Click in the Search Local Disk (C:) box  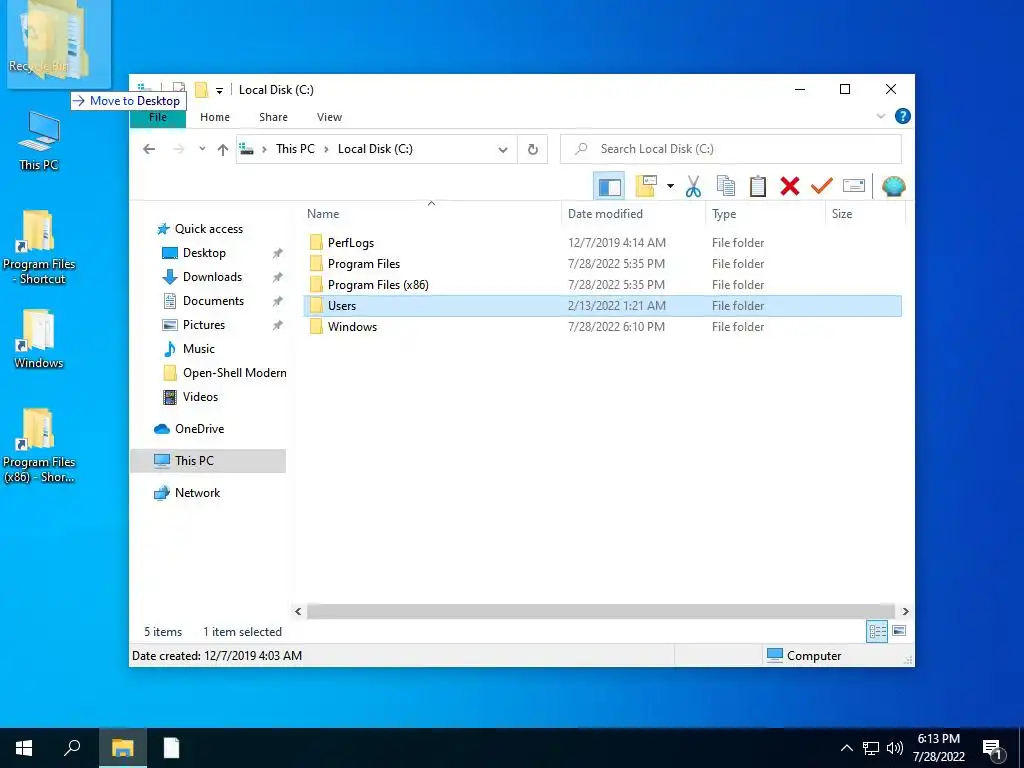click(x=731, y=149)
